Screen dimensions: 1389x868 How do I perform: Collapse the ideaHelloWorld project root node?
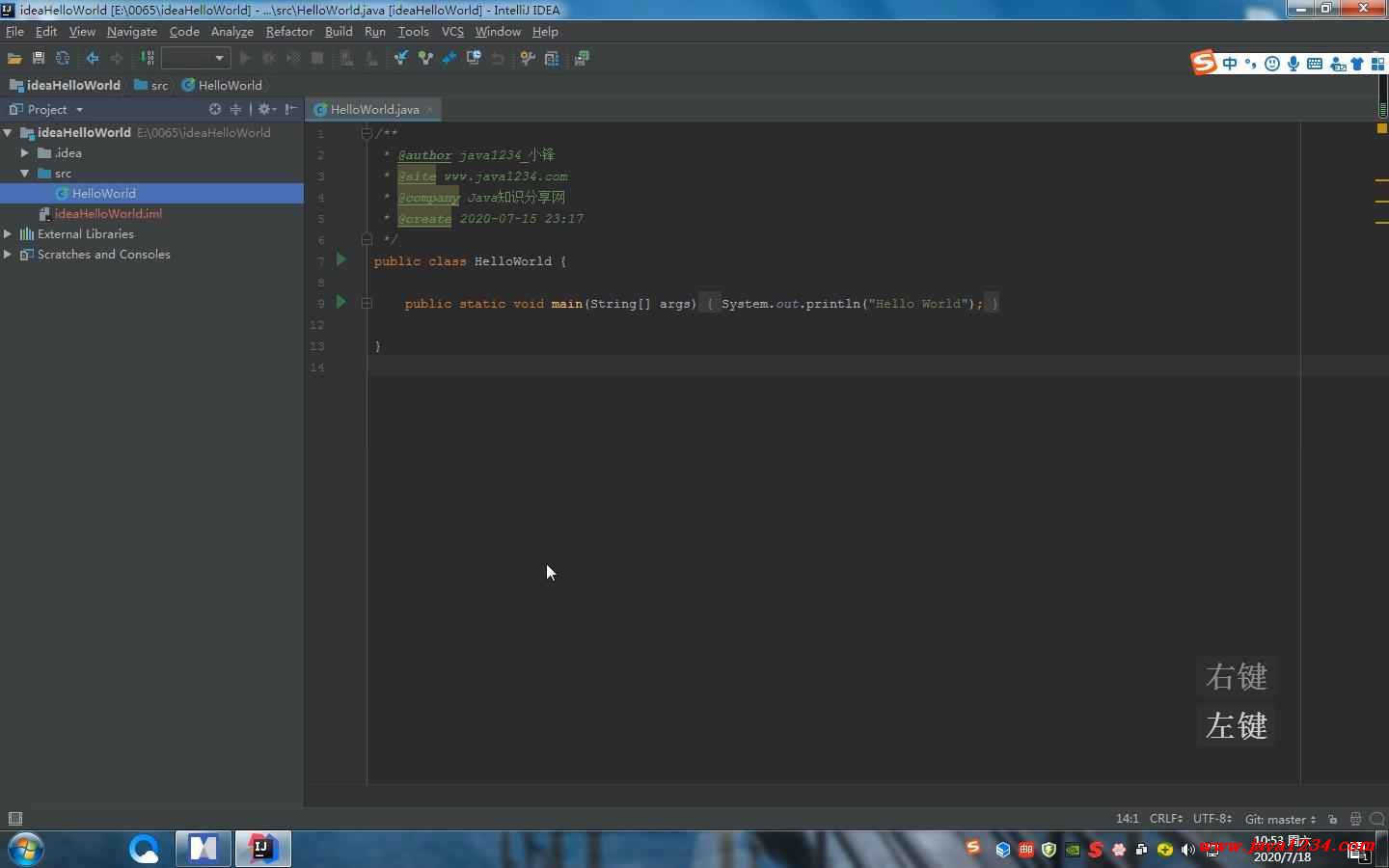tap(8, 133)
